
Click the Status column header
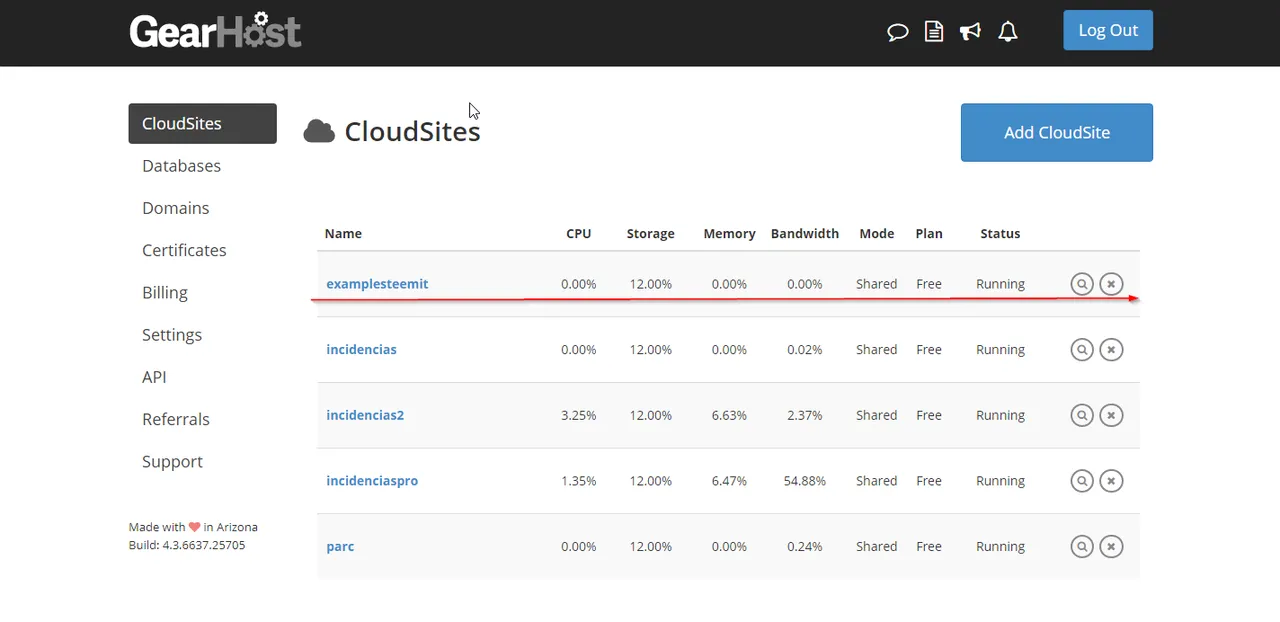[x=1000, y=234]
